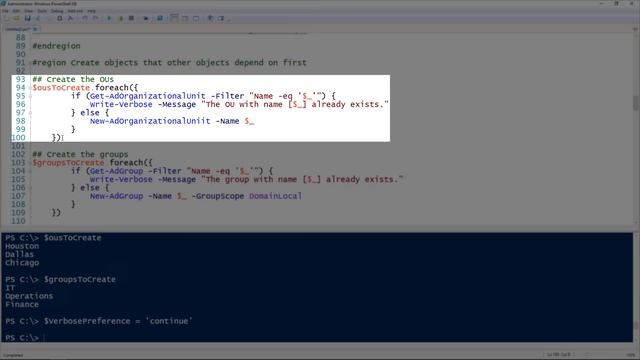Click line number 100 in gutter
This screenshot has width=640, height=360.
pyautogui.click(x=18, y=138)
